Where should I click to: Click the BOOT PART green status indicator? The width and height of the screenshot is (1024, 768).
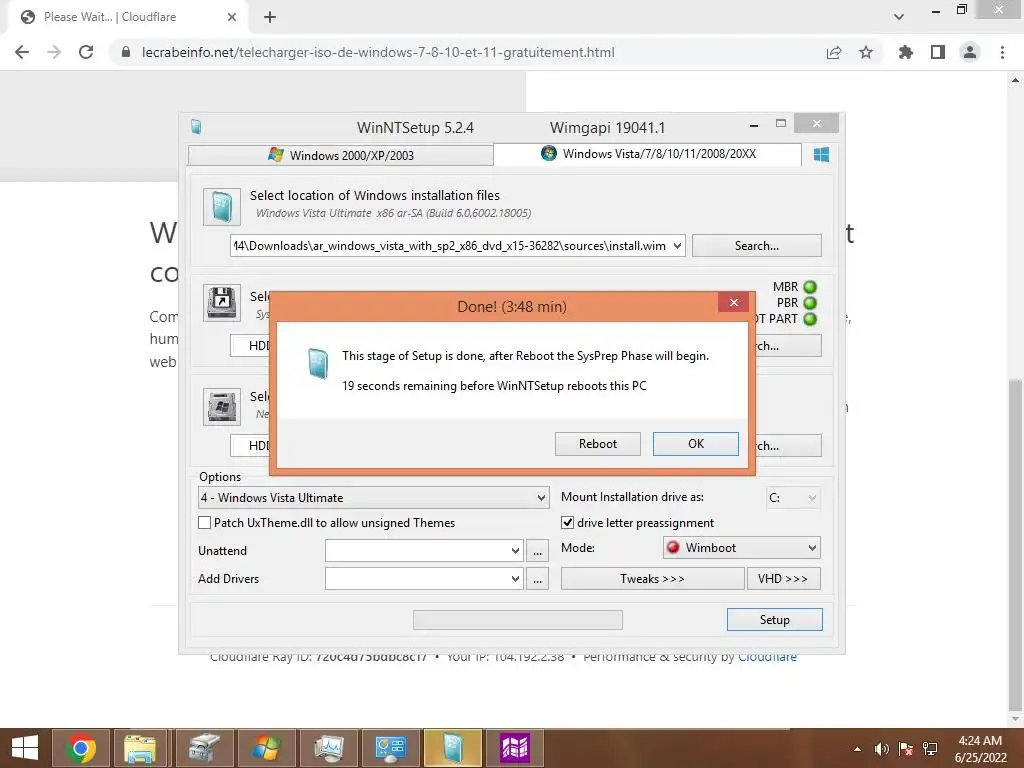point(810,319)
